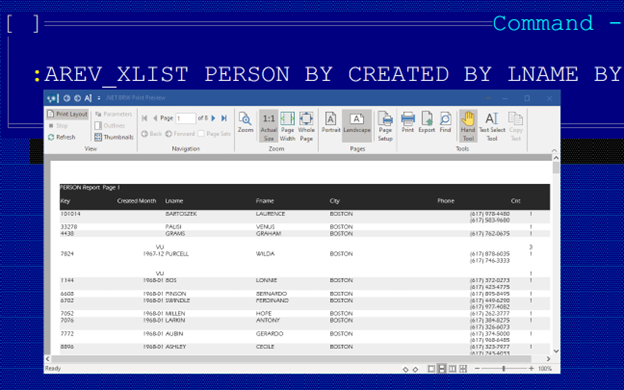Screen dimensions: 624x390
Task: Collapse the ribbon using title bar chevron
Action: [488, 98]
